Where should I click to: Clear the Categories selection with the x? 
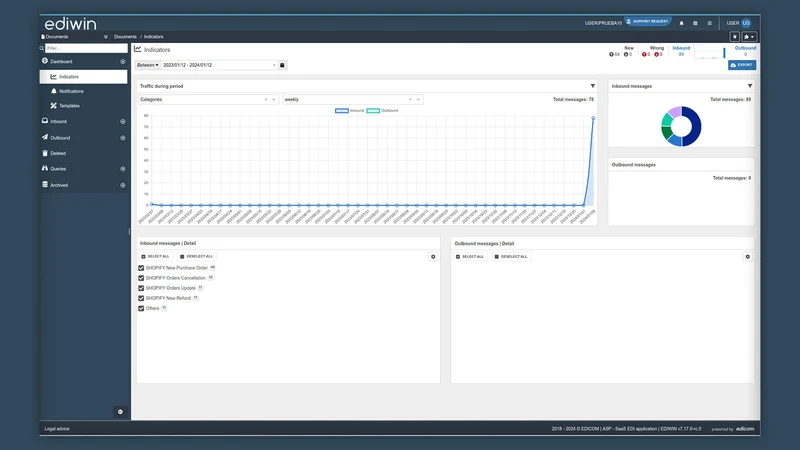[x=266, y=99]
